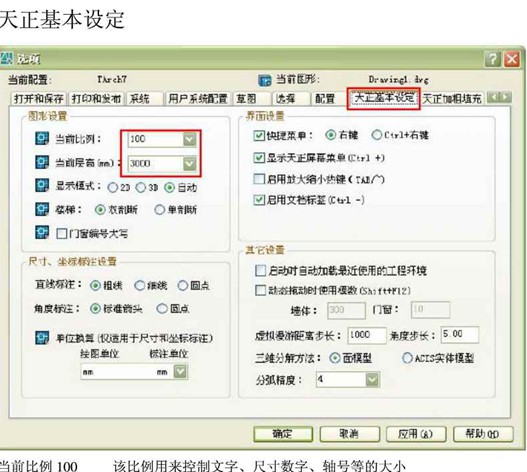The image size is (527, 472).
Task: Switch to 打开和保存 tab
Action: click(x=38, y=99)
